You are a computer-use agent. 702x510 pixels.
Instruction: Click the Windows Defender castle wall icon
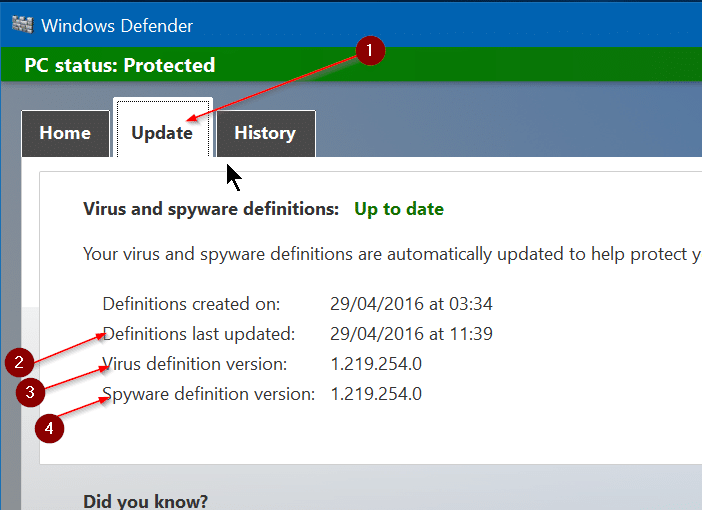pyautogui.click(x=22, y=25)
